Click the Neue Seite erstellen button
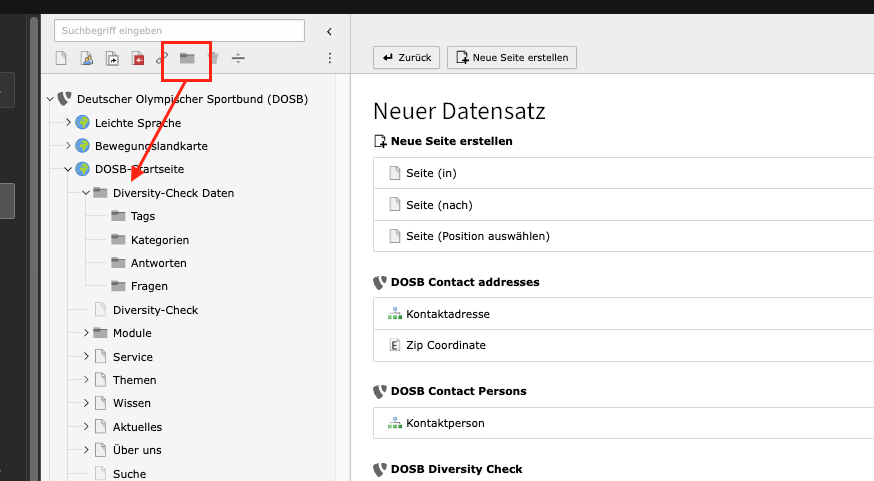The width and height of the screenshot is (874, 481). 512,57
